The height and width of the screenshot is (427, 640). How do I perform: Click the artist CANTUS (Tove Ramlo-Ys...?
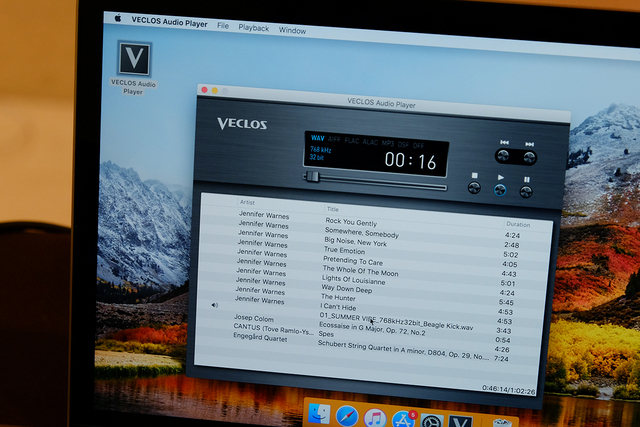pos(273,329)
